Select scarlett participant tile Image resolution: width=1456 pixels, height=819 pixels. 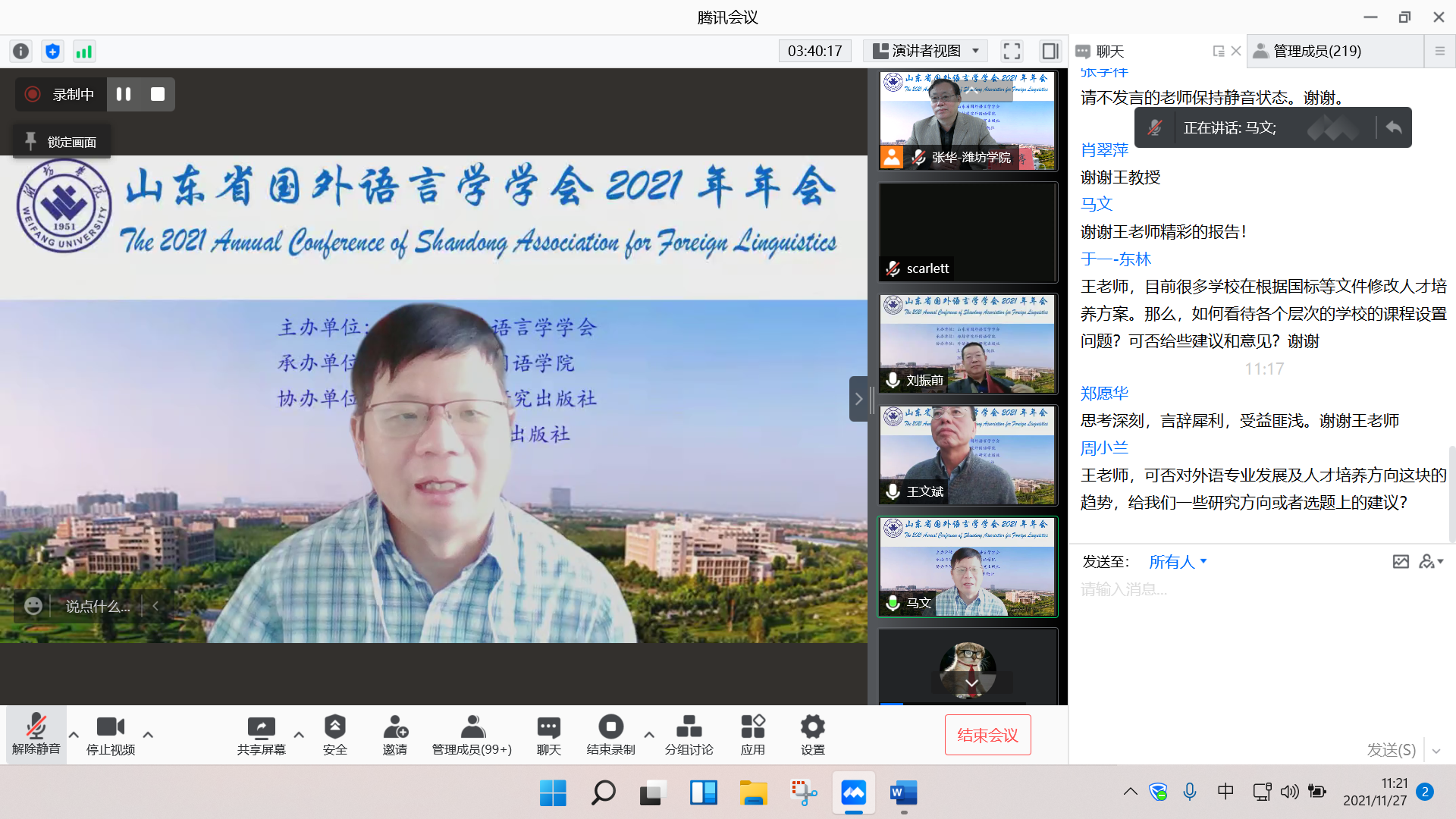968,231
